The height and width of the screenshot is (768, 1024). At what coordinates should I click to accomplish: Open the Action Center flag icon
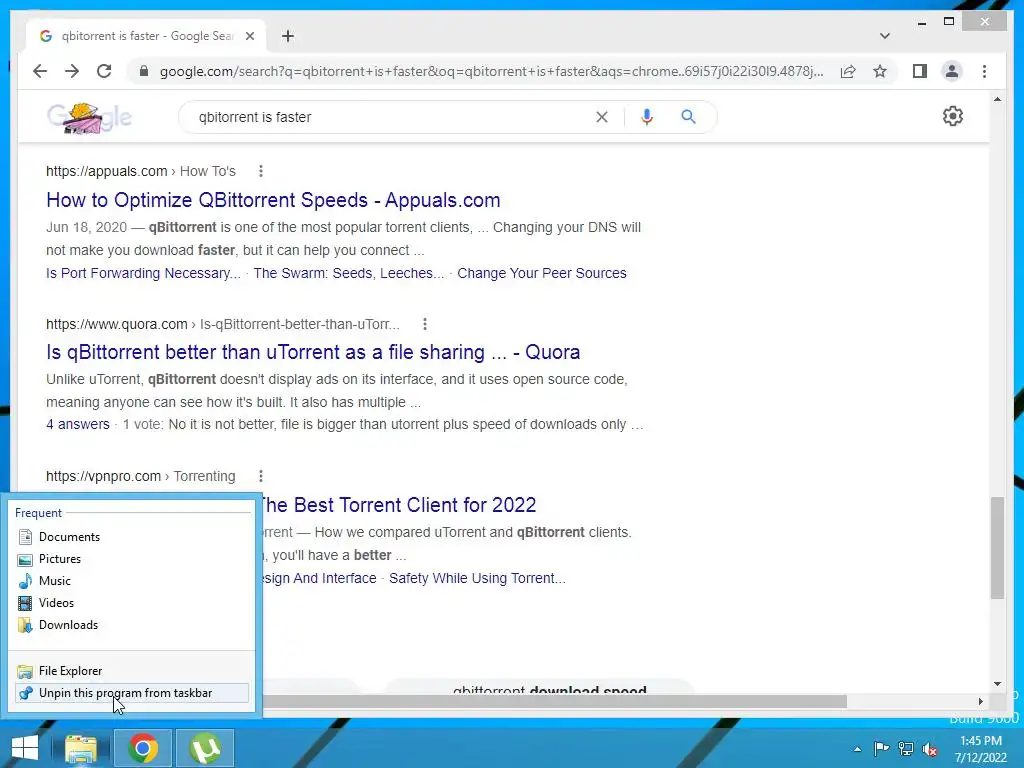[x=880, y=749]
